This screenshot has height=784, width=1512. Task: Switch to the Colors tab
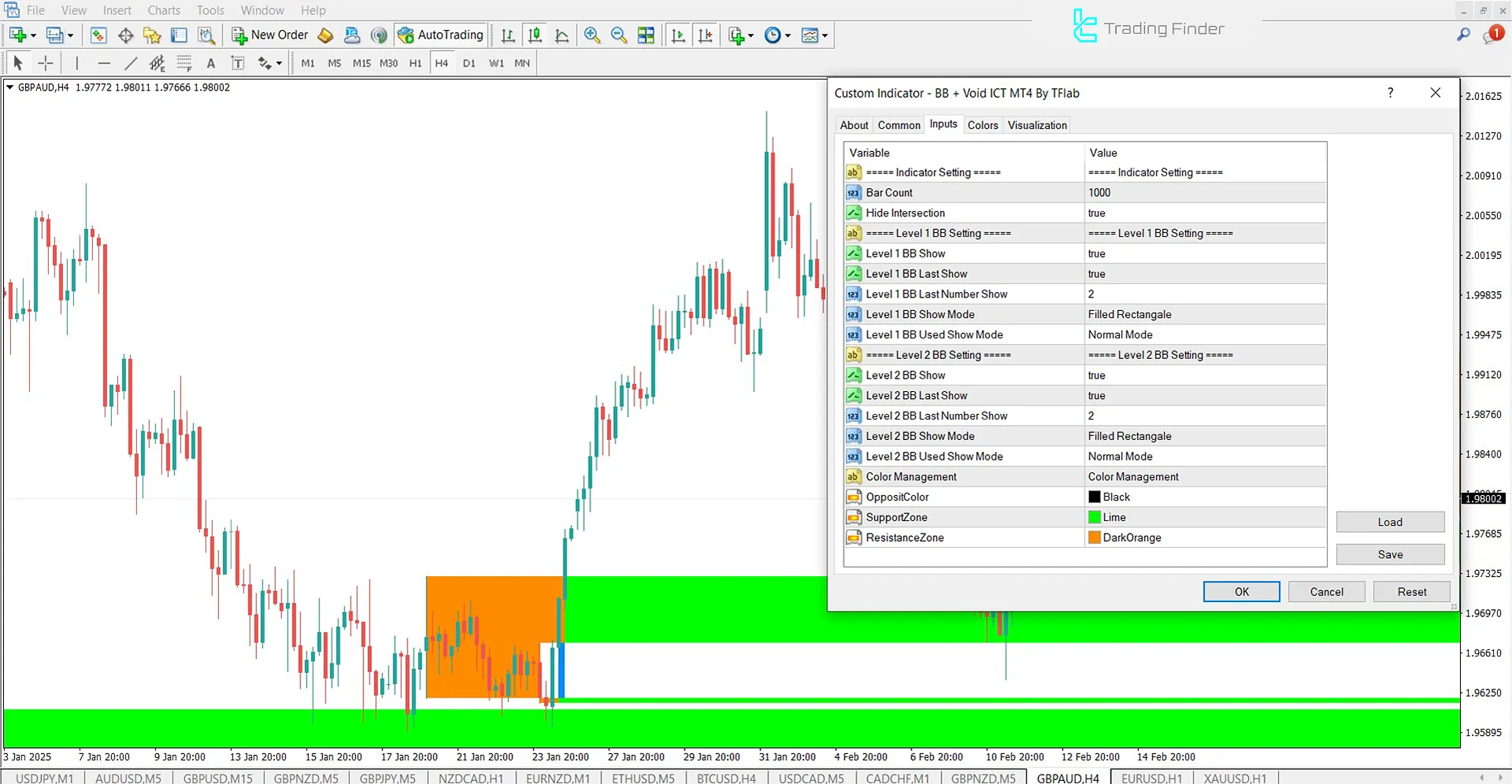pyautogui.click(x=982, y=124)
